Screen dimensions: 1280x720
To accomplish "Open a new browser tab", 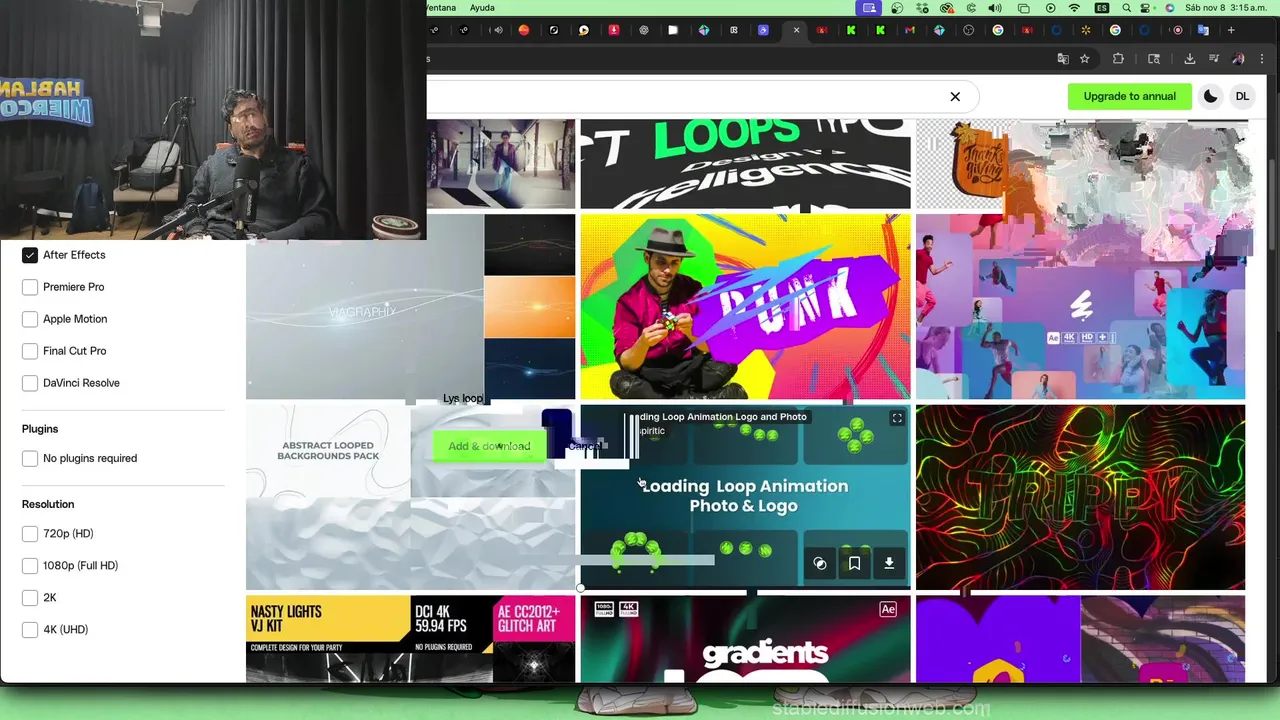I will coord(1231,30).
